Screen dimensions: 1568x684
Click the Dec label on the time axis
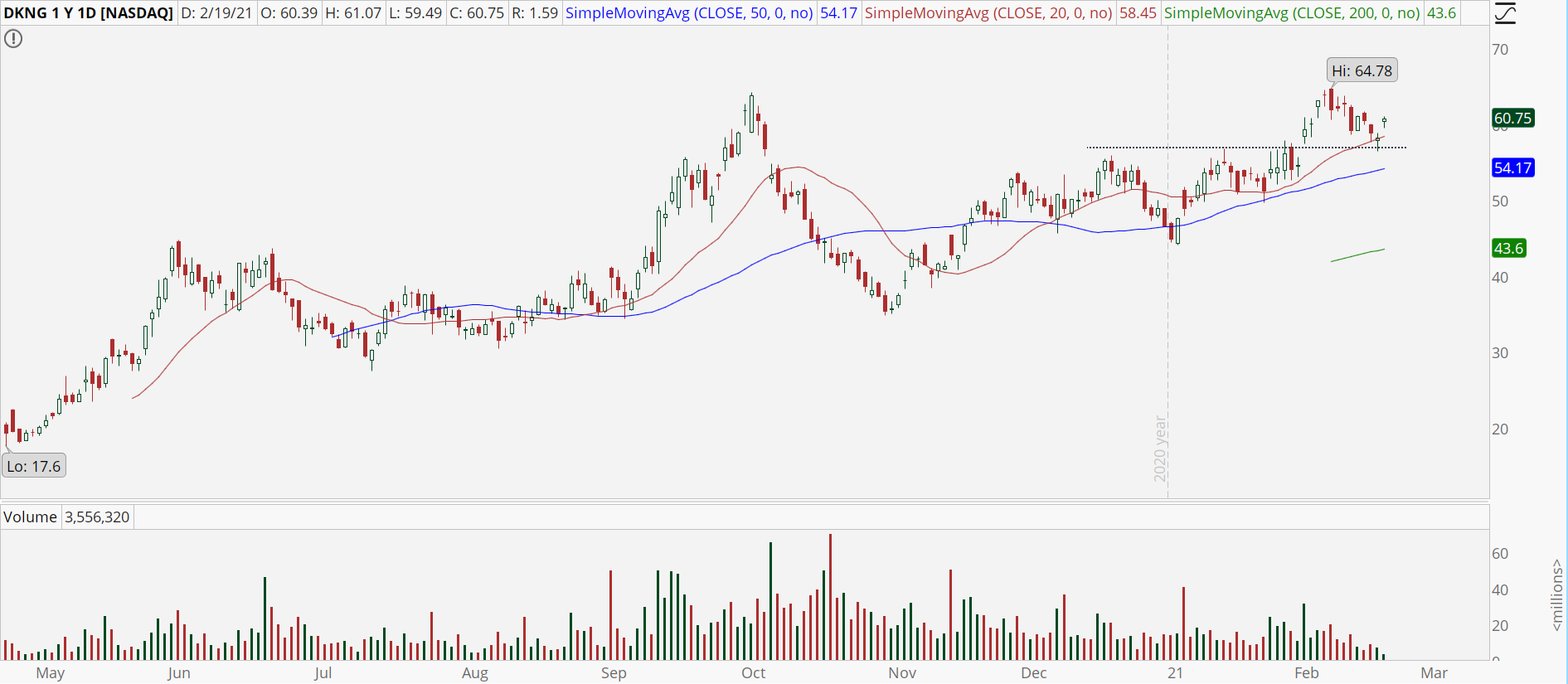[1034, 673]
